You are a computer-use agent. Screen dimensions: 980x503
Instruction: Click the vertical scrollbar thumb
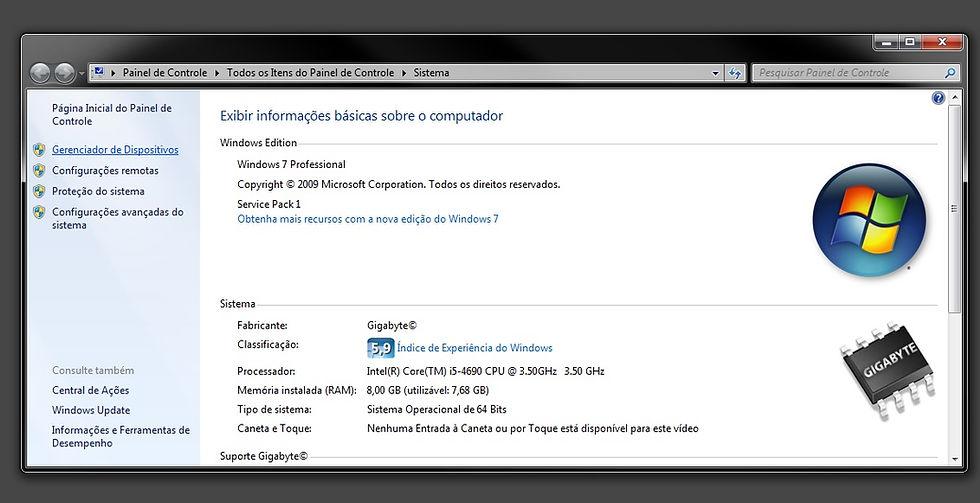[954, 209]
